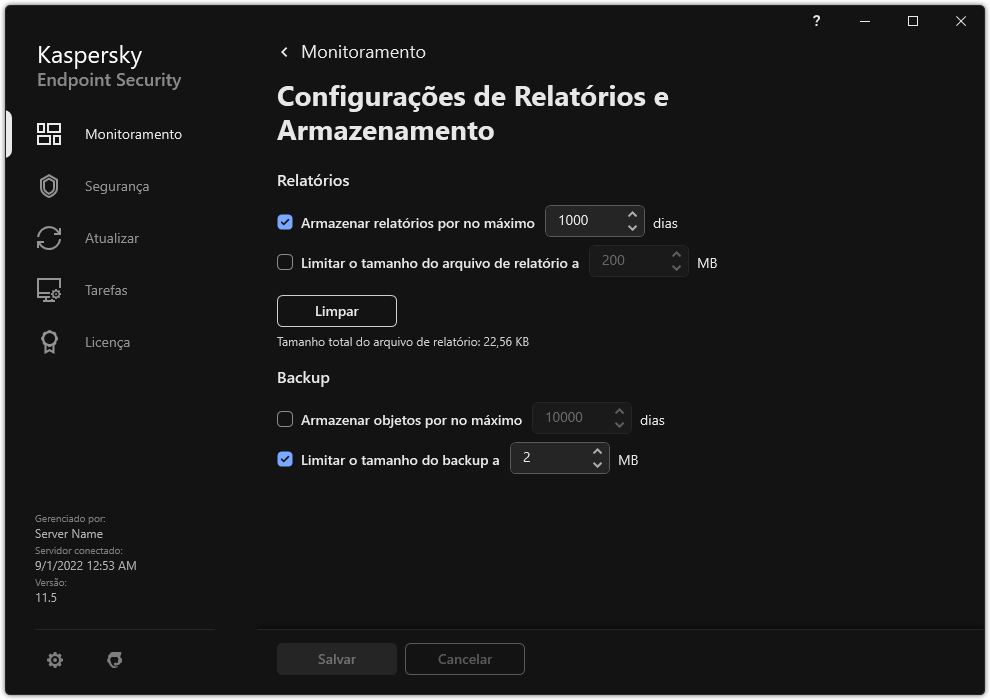Disable Limitar o tamanho do backup

[285, 459]
